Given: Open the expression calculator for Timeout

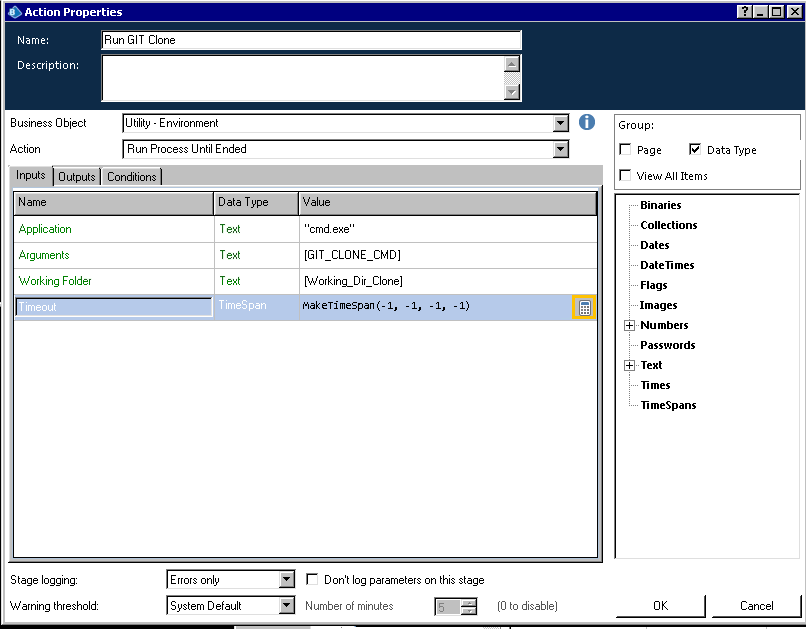Looking at the screenshot, I should coord(585,308).
